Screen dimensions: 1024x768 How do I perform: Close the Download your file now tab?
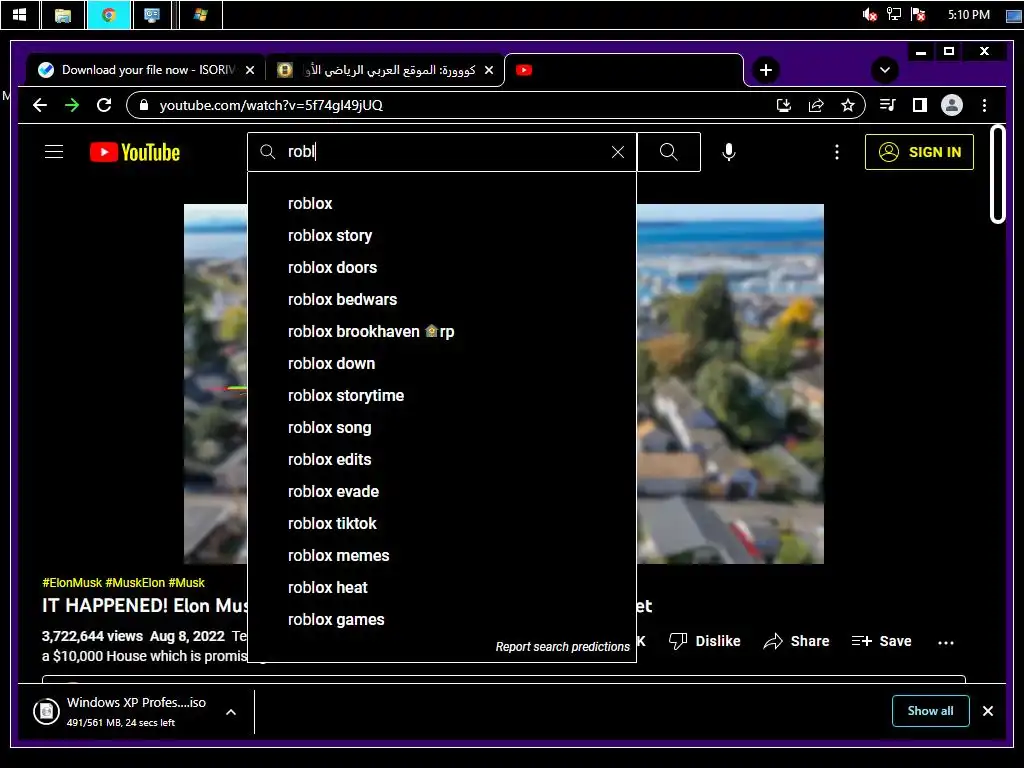click(249, 70)
